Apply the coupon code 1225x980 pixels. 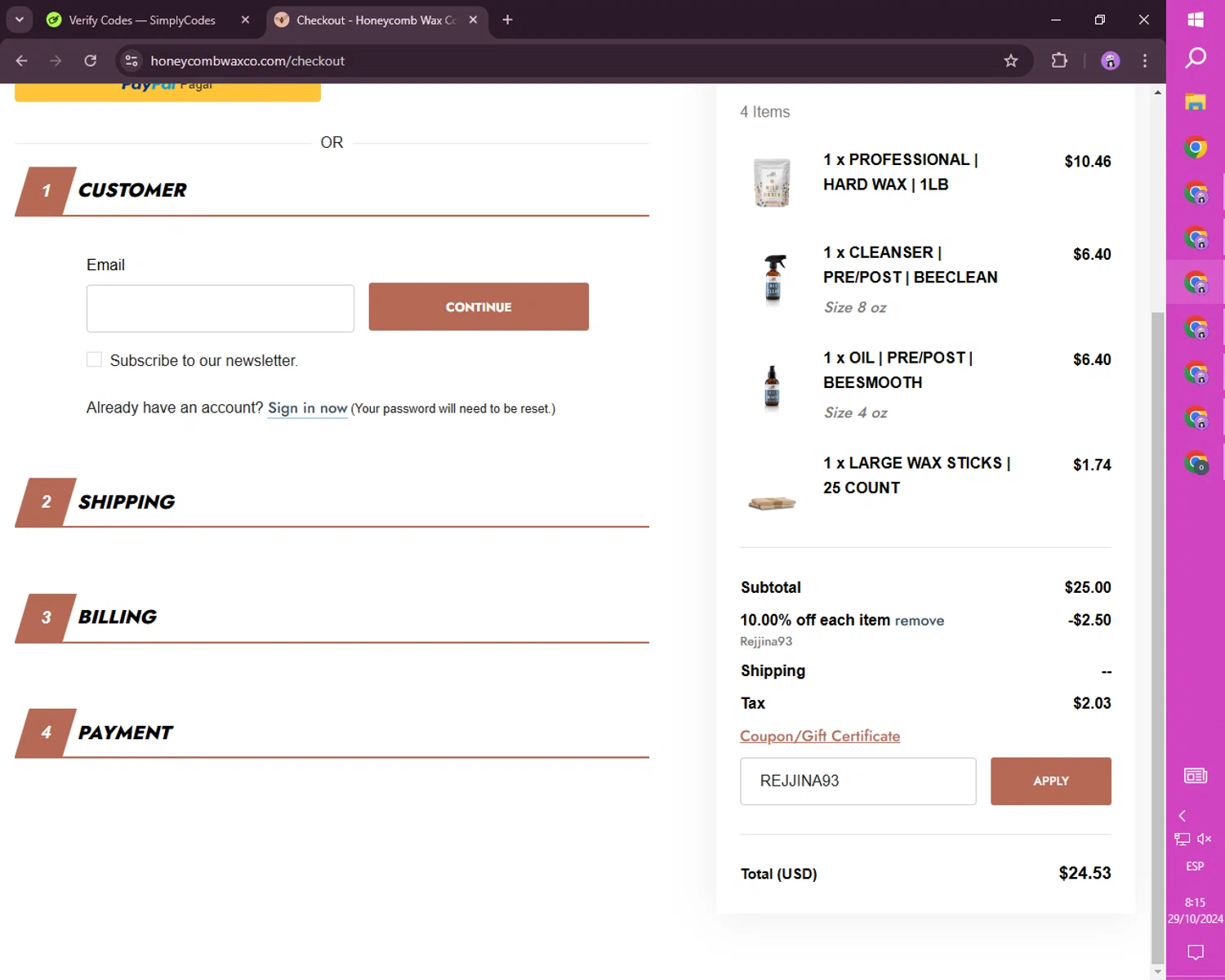[1051, 782]
